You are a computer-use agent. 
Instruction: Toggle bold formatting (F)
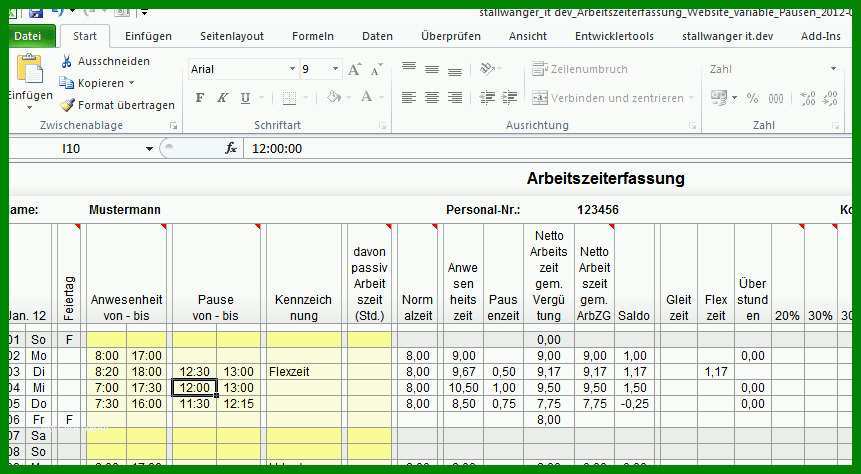[200, 98]
